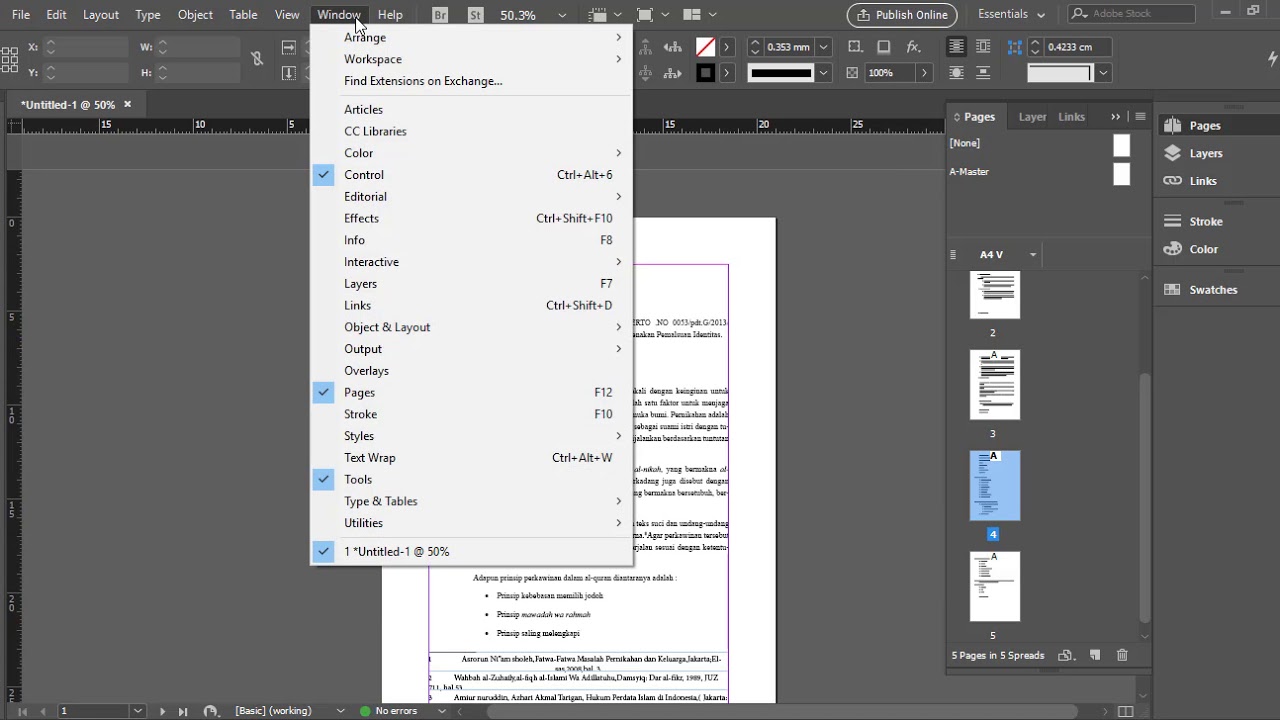1280x720 pixels.
Task: Click the Go to Bridge icon
Action: coord(440,15)
